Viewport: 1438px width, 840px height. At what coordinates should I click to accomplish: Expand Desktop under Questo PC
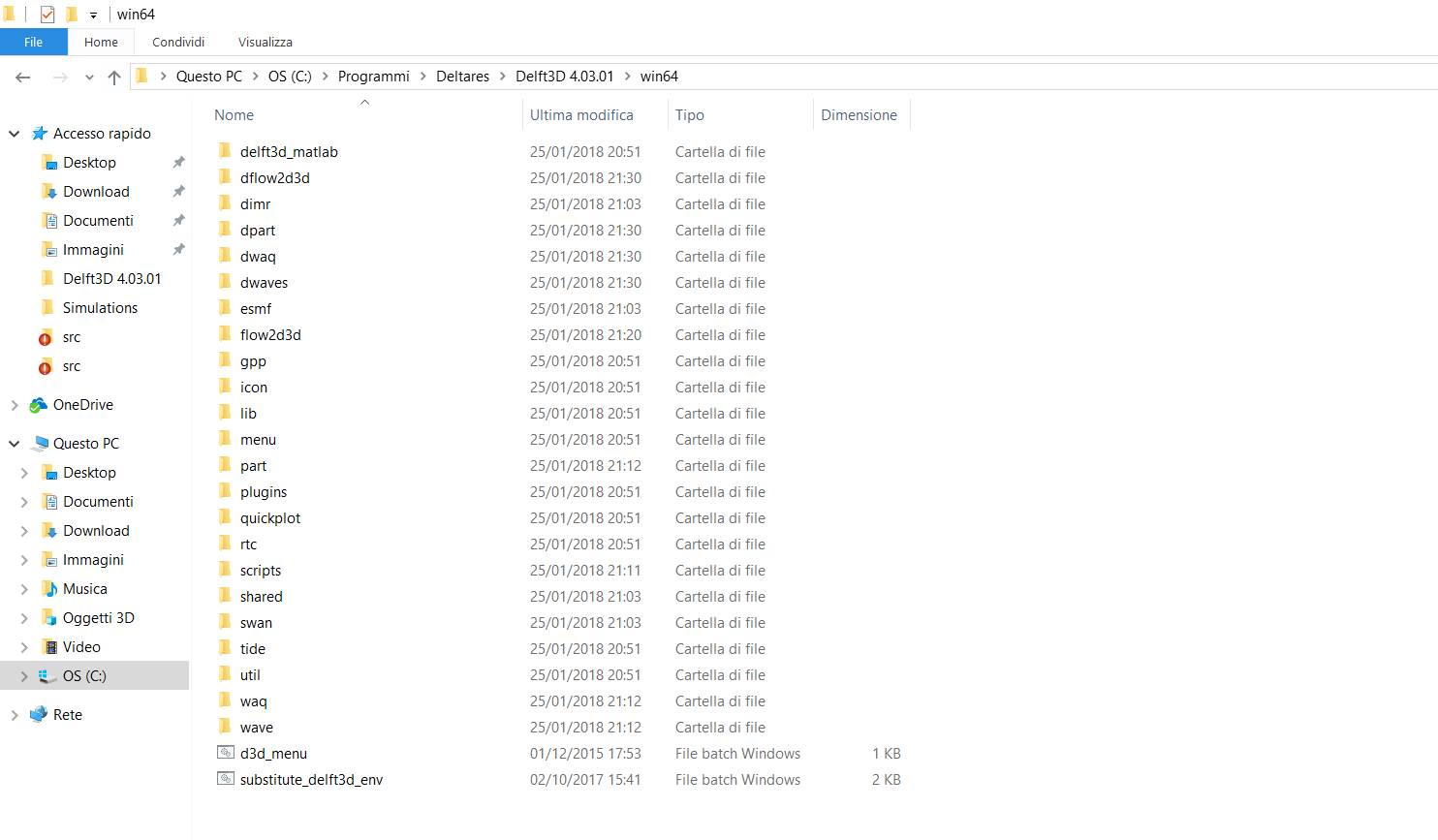pos(24,473)
